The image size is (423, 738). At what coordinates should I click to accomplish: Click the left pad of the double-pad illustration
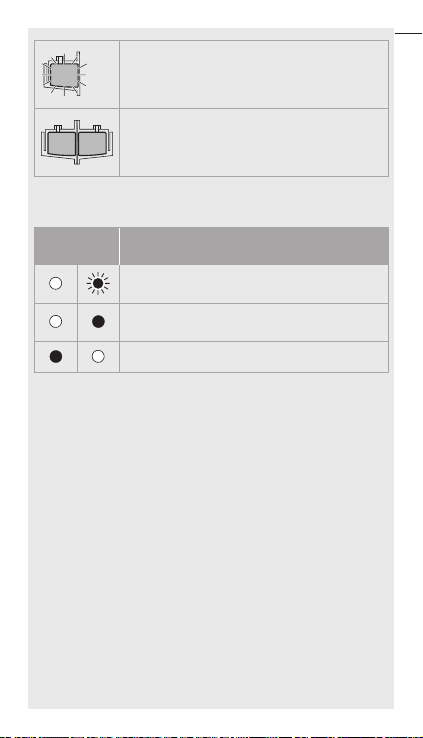coord(61,144)
